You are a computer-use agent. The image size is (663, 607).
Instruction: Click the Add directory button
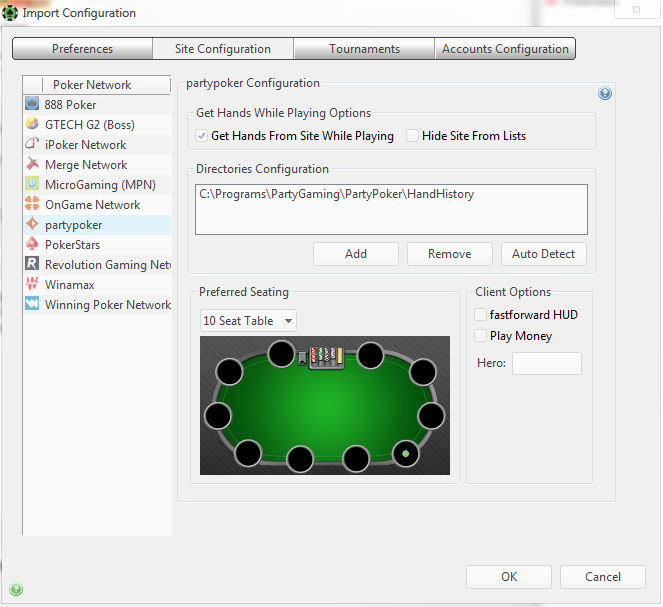click(356, 254)
